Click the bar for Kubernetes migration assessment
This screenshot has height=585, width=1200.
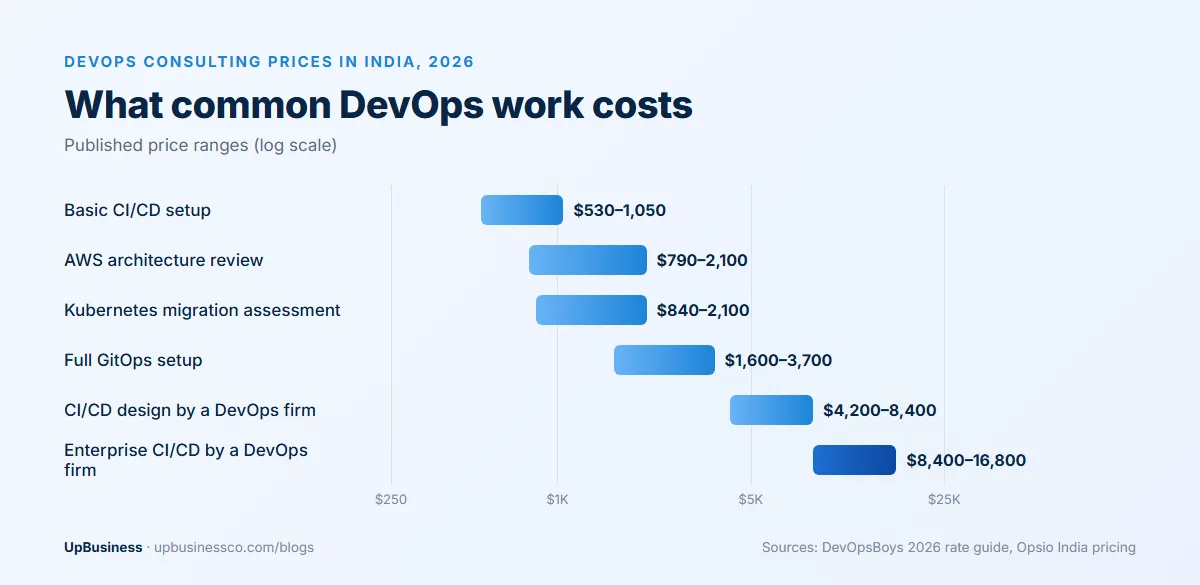[x=591, y=310]
